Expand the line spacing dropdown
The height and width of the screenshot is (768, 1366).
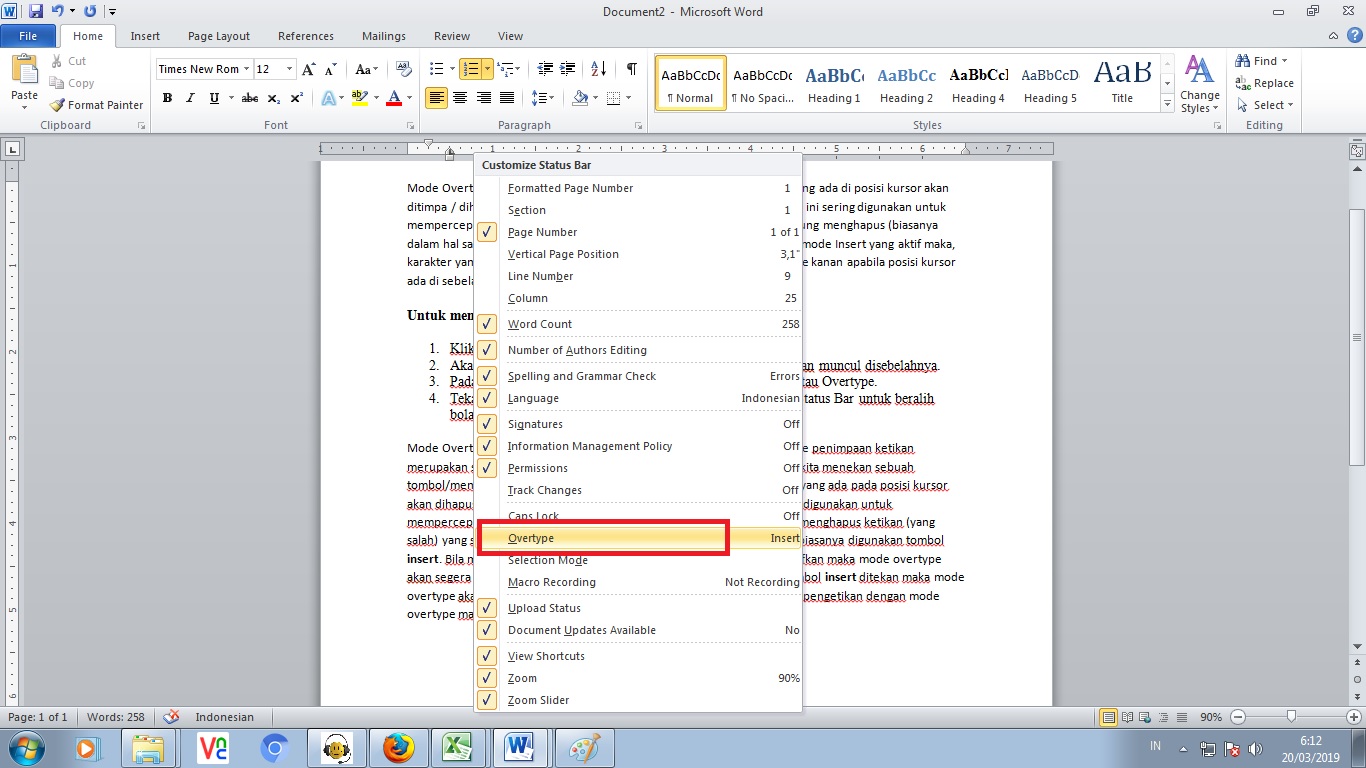(543, 98)
